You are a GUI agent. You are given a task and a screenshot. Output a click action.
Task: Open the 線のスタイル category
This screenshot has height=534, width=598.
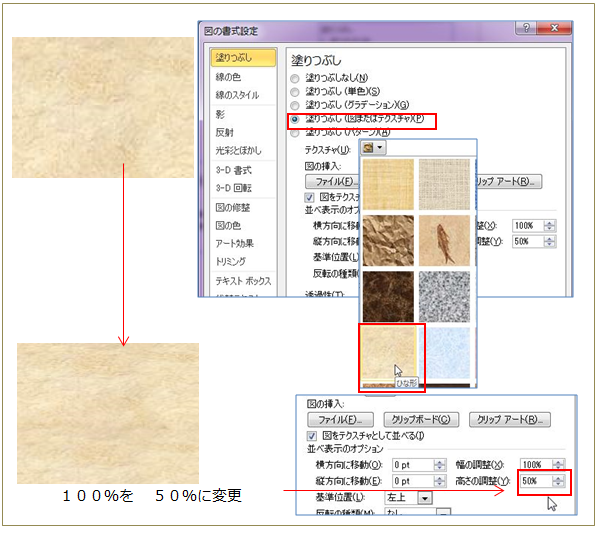237,95
